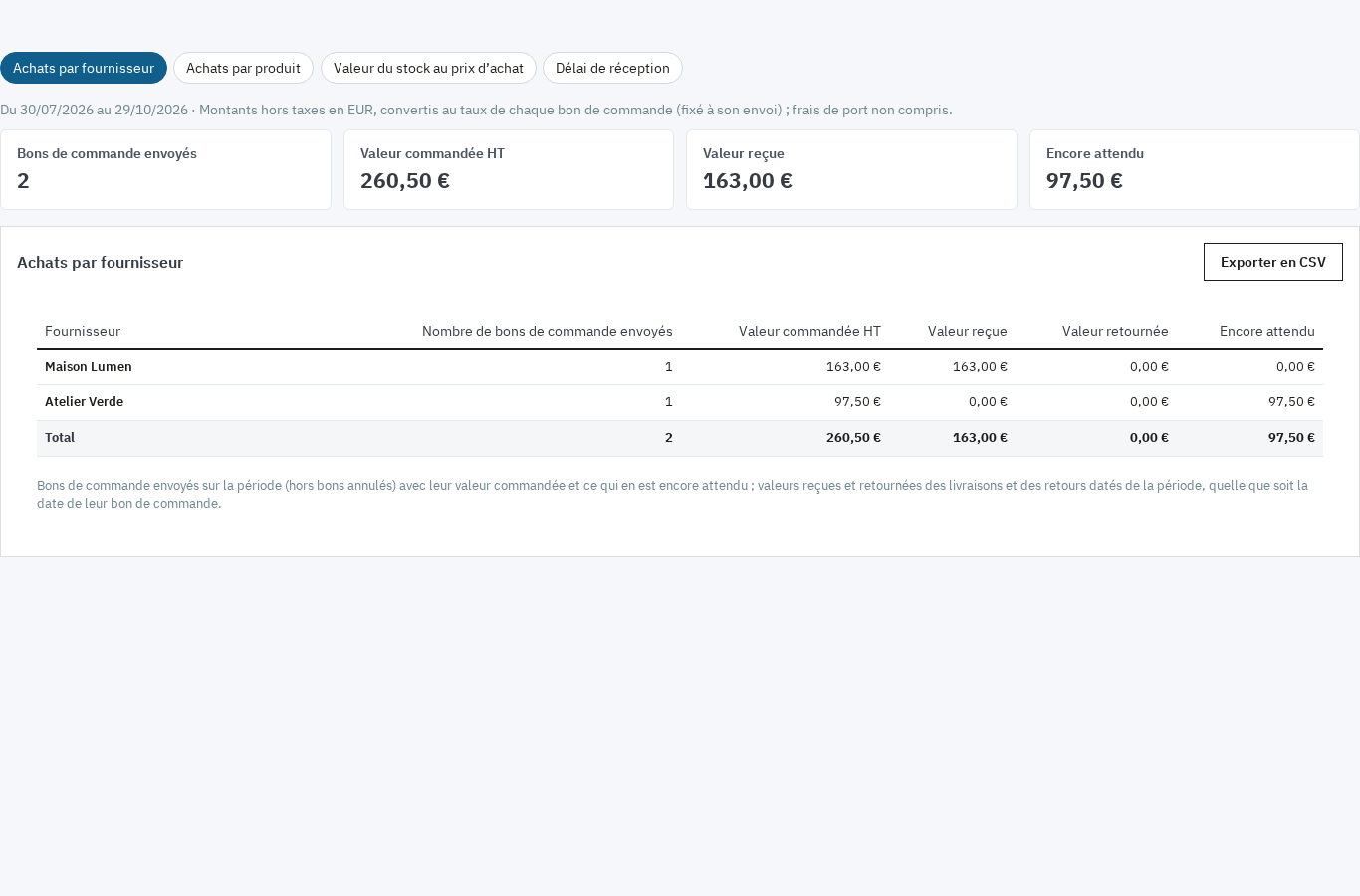Click Nombre de bons de commande envoyés header
The image size is (1360, 896).
coord(548,331)
